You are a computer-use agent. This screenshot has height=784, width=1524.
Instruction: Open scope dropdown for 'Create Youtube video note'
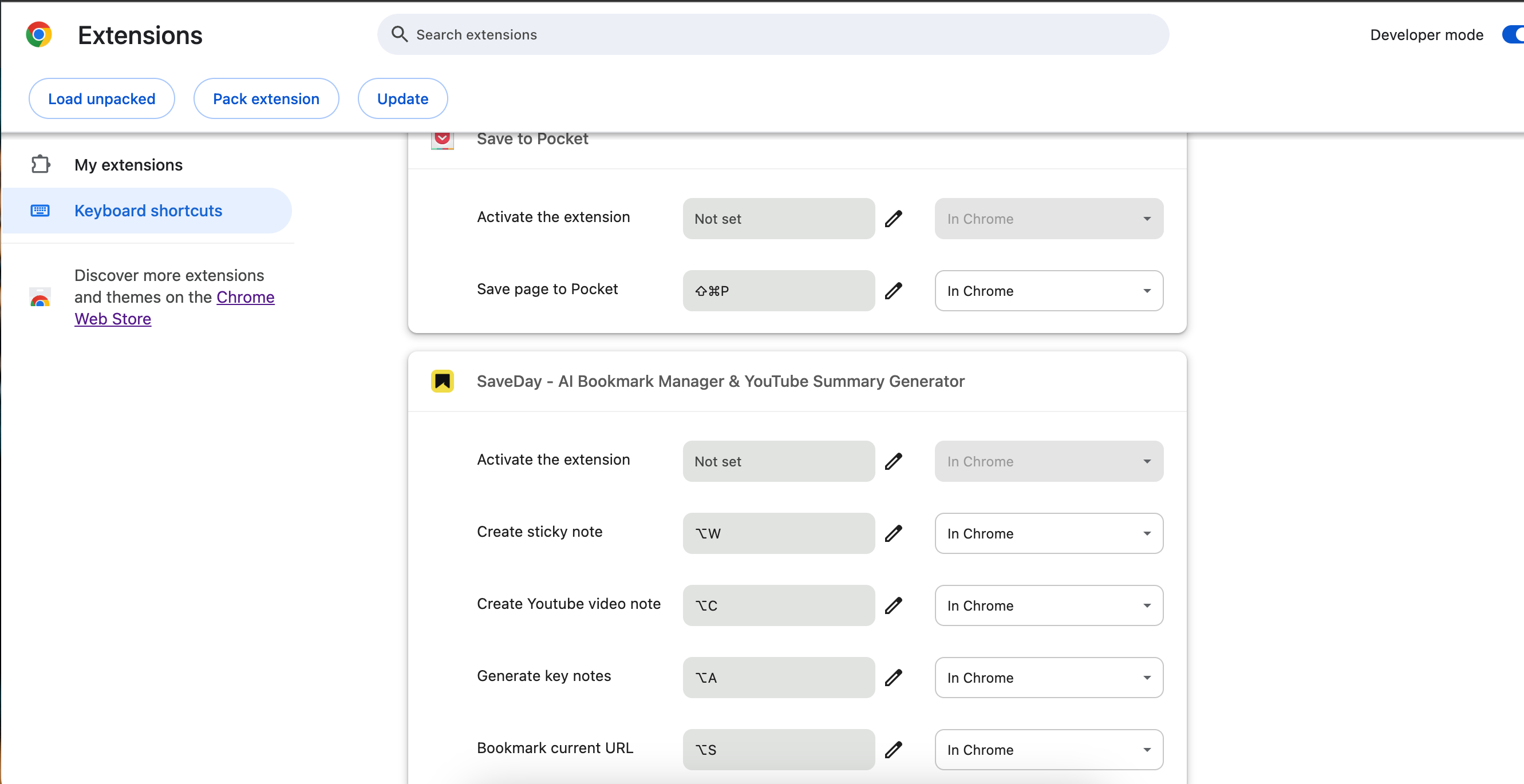(x=1049, y=605)
